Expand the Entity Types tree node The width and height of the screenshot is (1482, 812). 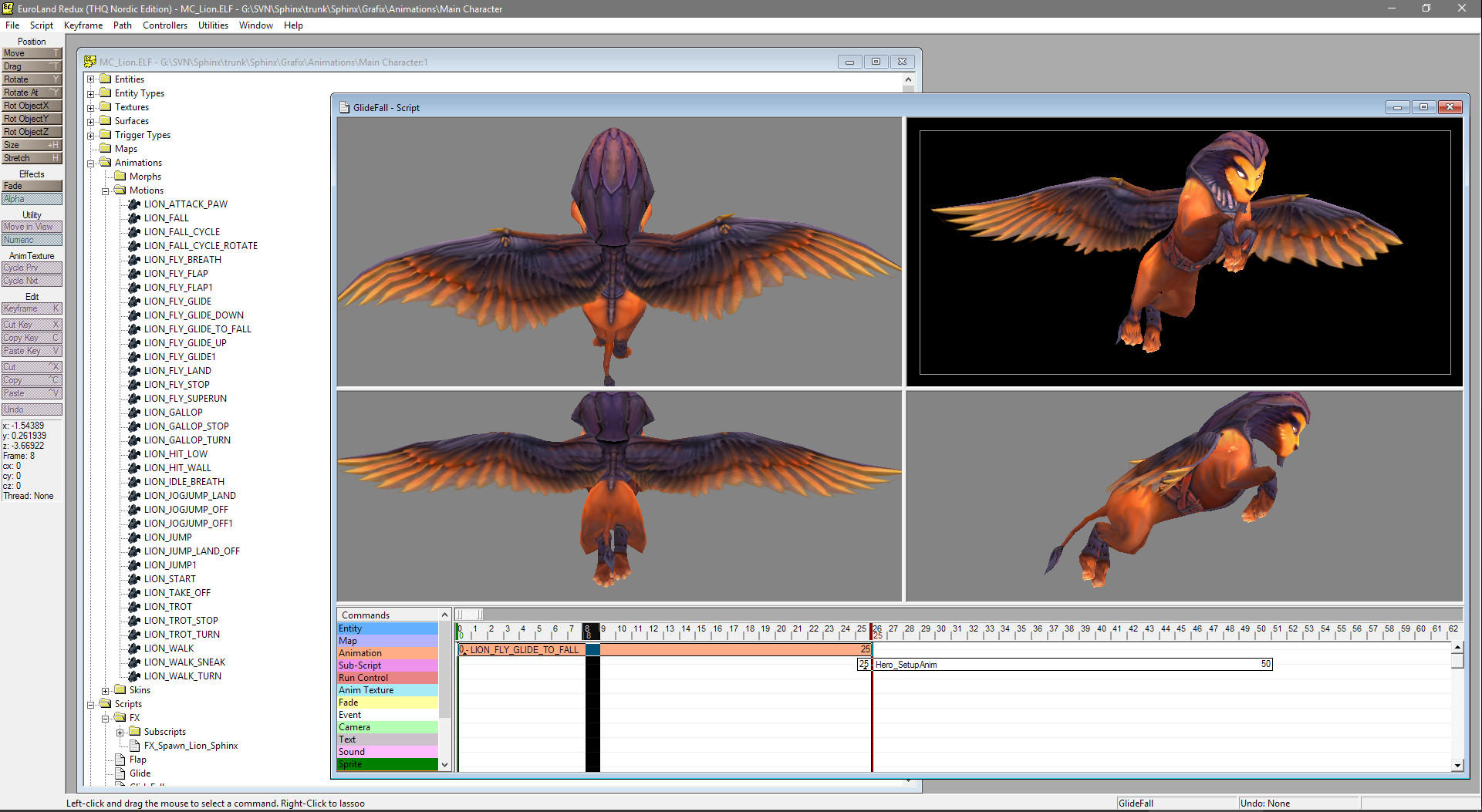tap(93, 93)
